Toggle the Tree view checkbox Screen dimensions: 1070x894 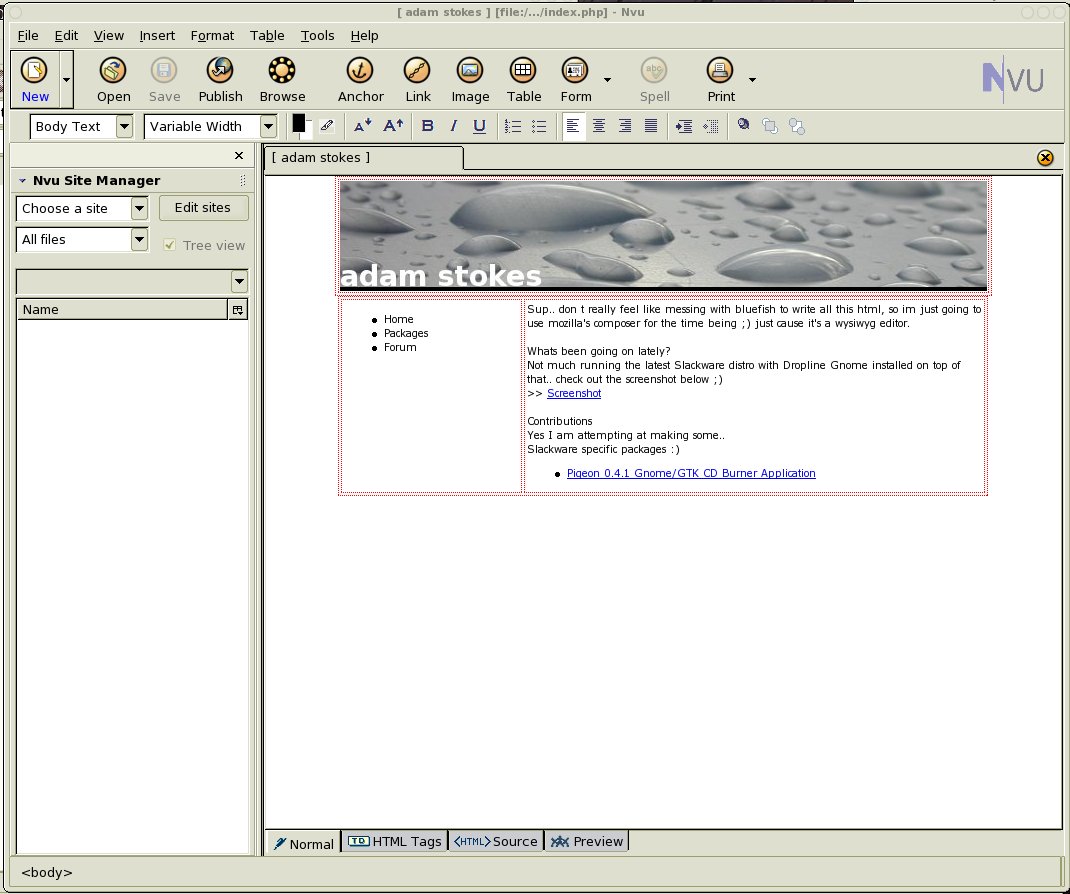pos(170,245)
